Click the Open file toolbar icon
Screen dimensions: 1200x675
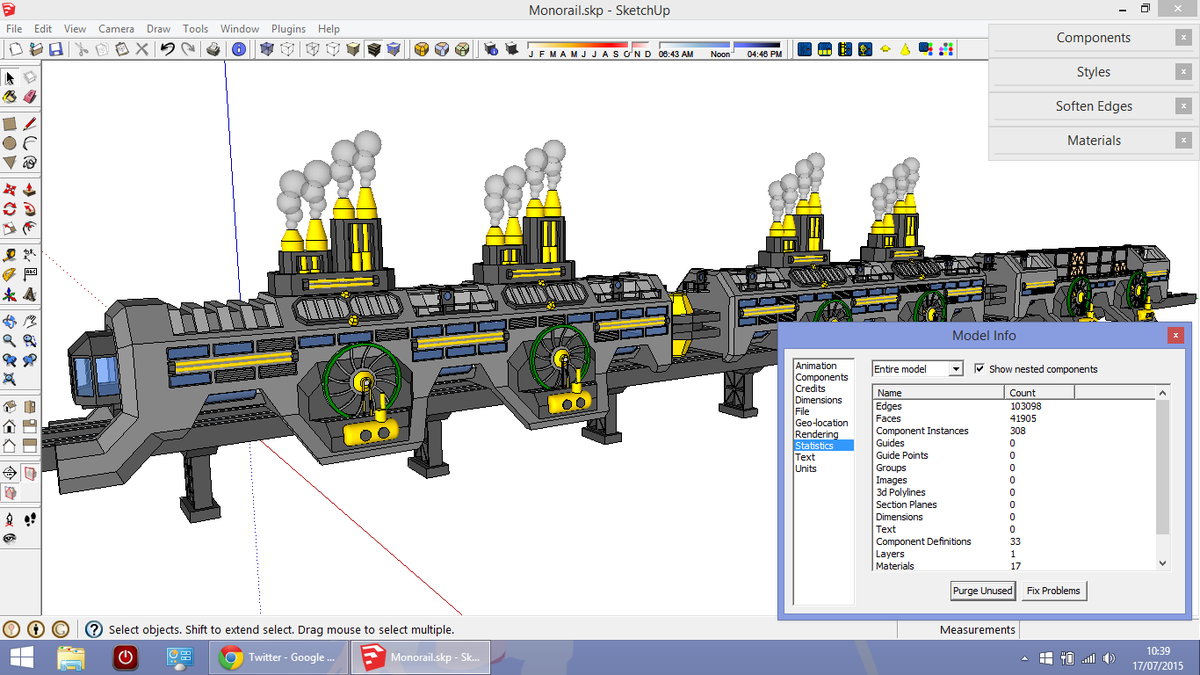36,49
